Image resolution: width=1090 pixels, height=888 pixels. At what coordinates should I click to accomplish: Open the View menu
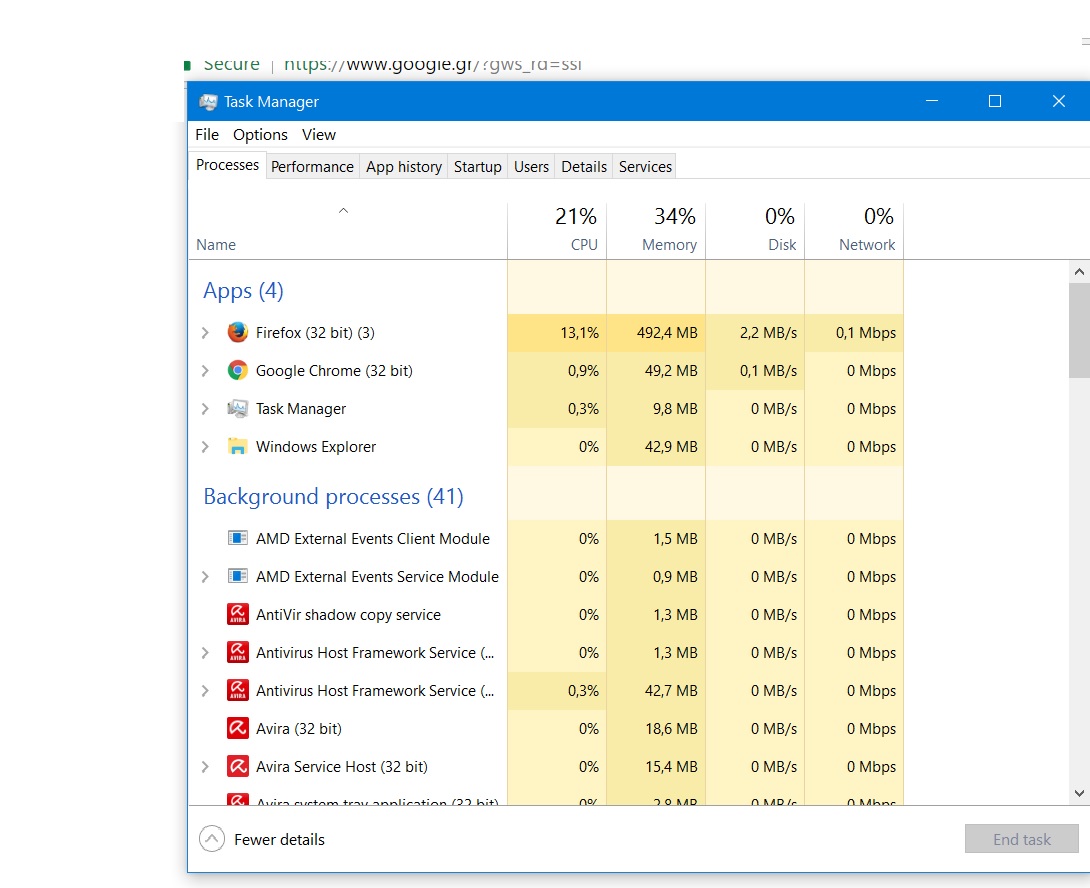click(x=318, y=134)
